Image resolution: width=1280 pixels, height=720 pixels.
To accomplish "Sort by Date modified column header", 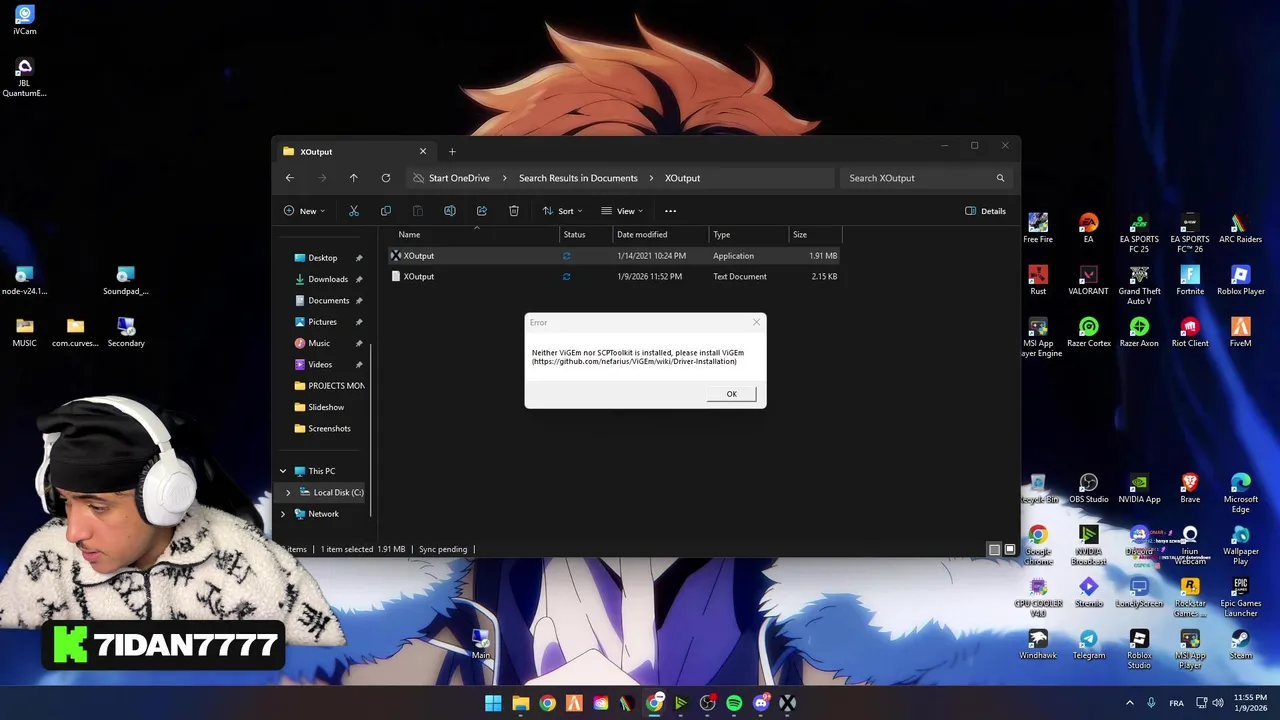I will coord(660,234).
